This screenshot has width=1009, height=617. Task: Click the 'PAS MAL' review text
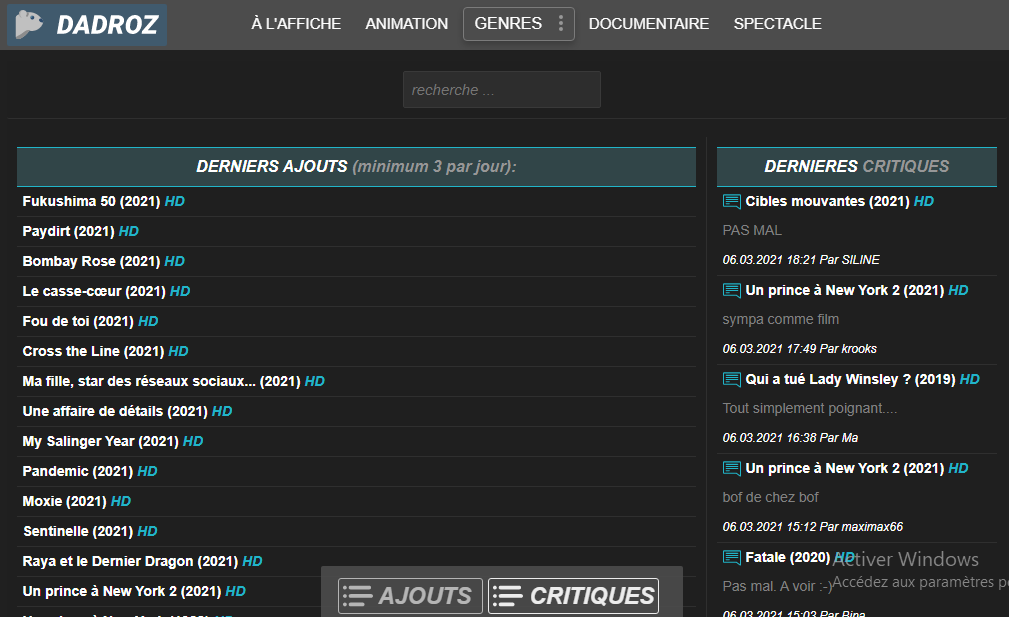click(x=752, y=230)
